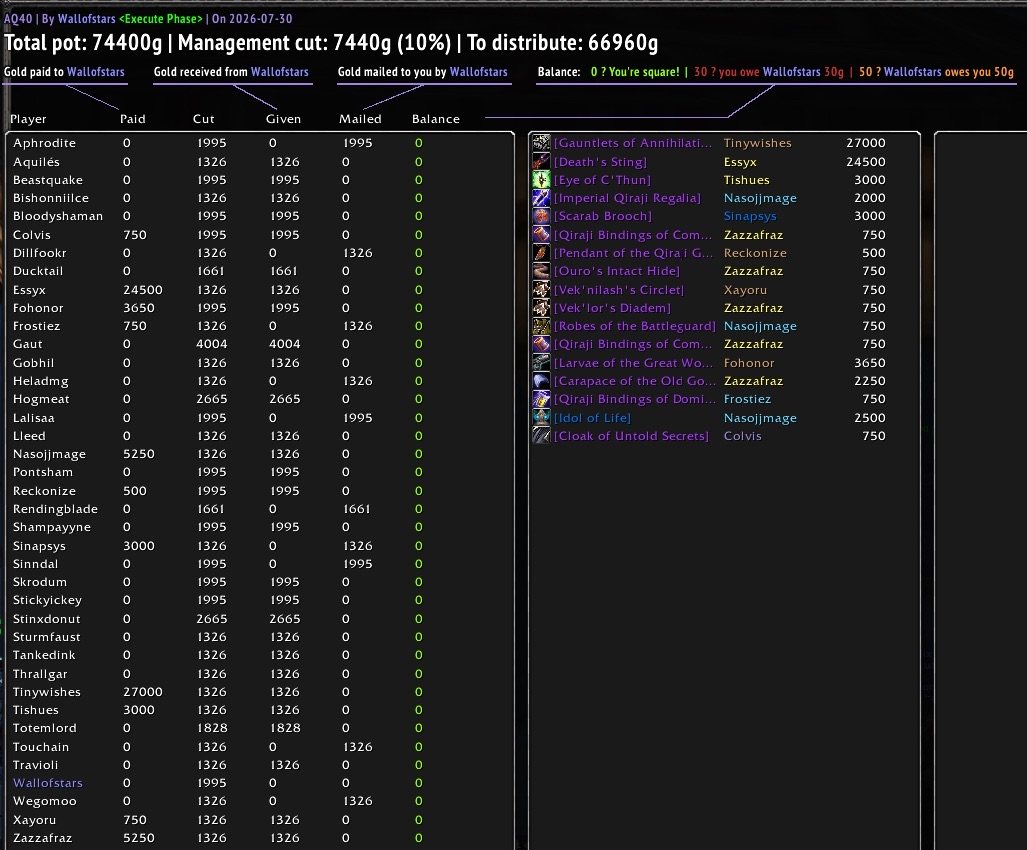Open the [Gauntlets of Annihilati... item link
The width and height of the screenshot is (1027, 850).
tap(633, 143)
